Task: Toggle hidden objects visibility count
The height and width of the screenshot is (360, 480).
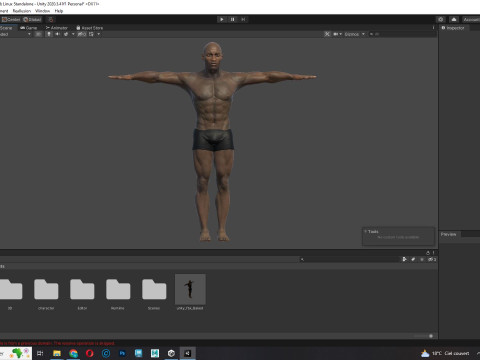Action: pos(82,34)
